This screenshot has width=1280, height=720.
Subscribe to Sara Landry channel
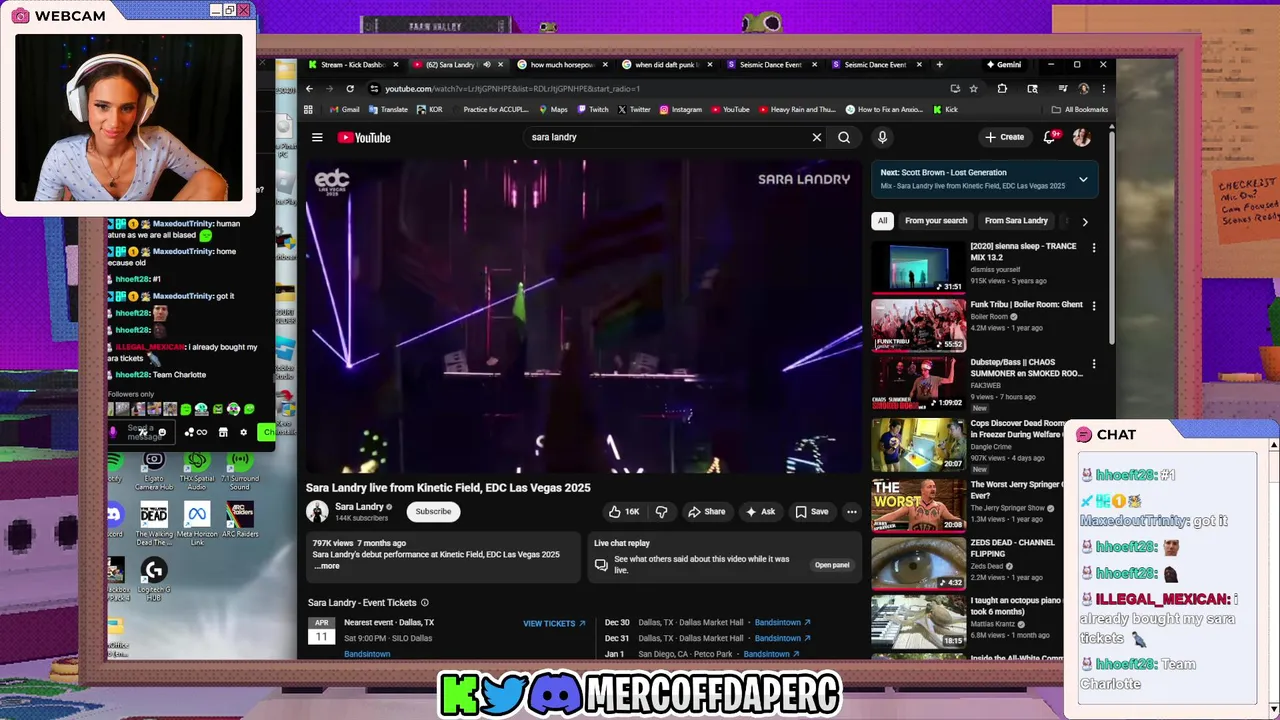(x=433, y=512)
